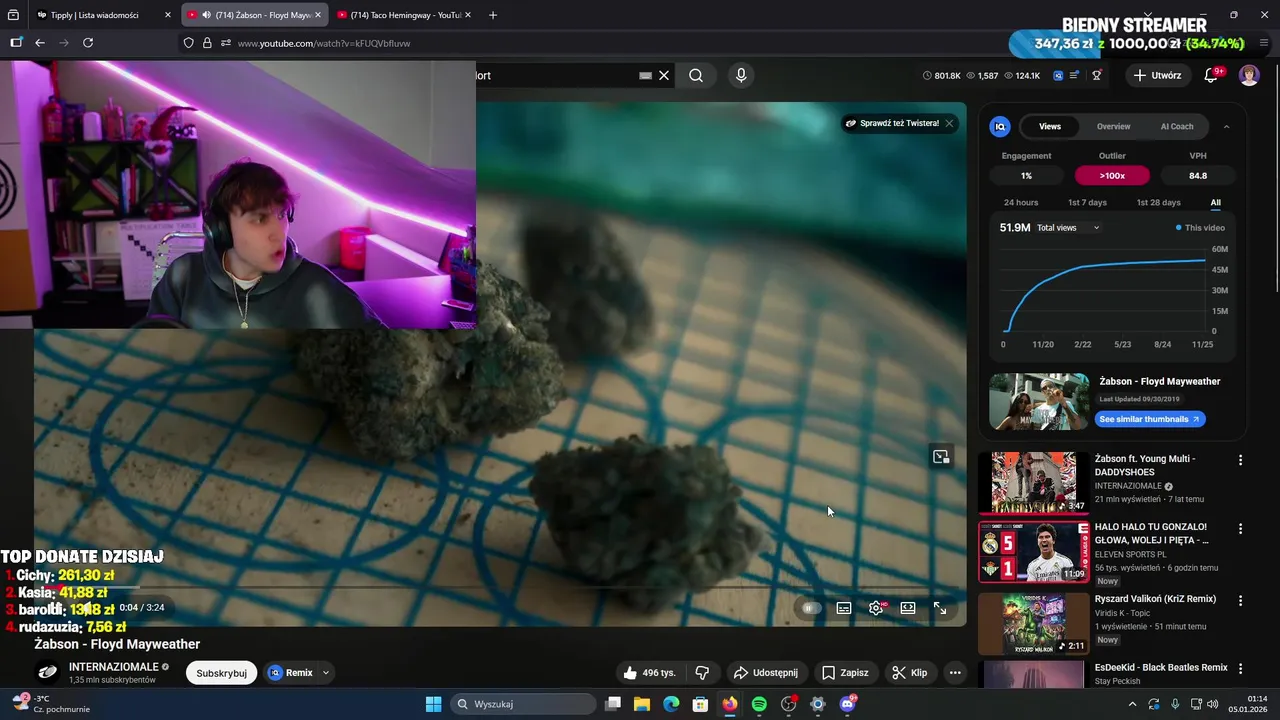
Task: Seek on the video progress bar
Action: click(500, 587)
